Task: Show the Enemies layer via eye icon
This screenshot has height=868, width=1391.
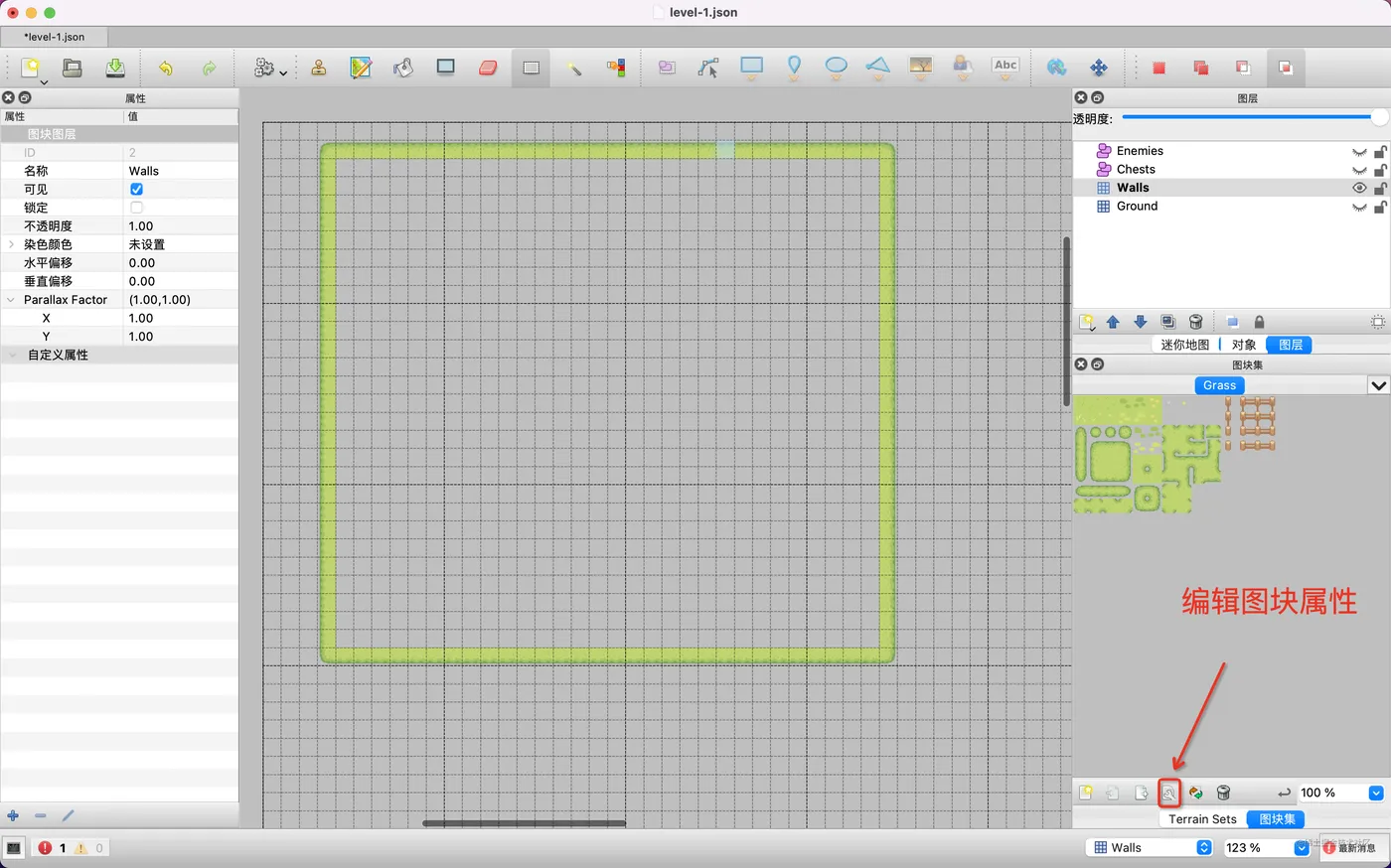Action: tap(1359, 152)
